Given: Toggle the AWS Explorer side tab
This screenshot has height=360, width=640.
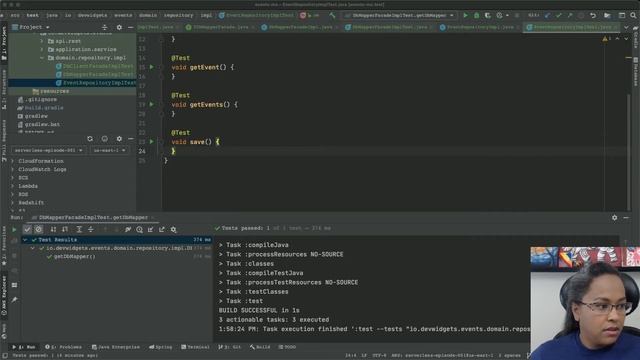Looking at the screenshot, I should pos(4,295).
